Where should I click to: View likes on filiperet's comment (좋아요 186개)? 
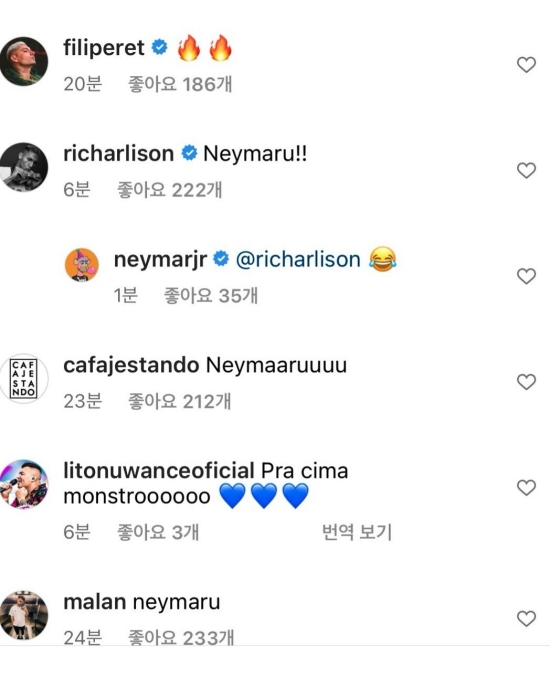[x=180, y=84]
